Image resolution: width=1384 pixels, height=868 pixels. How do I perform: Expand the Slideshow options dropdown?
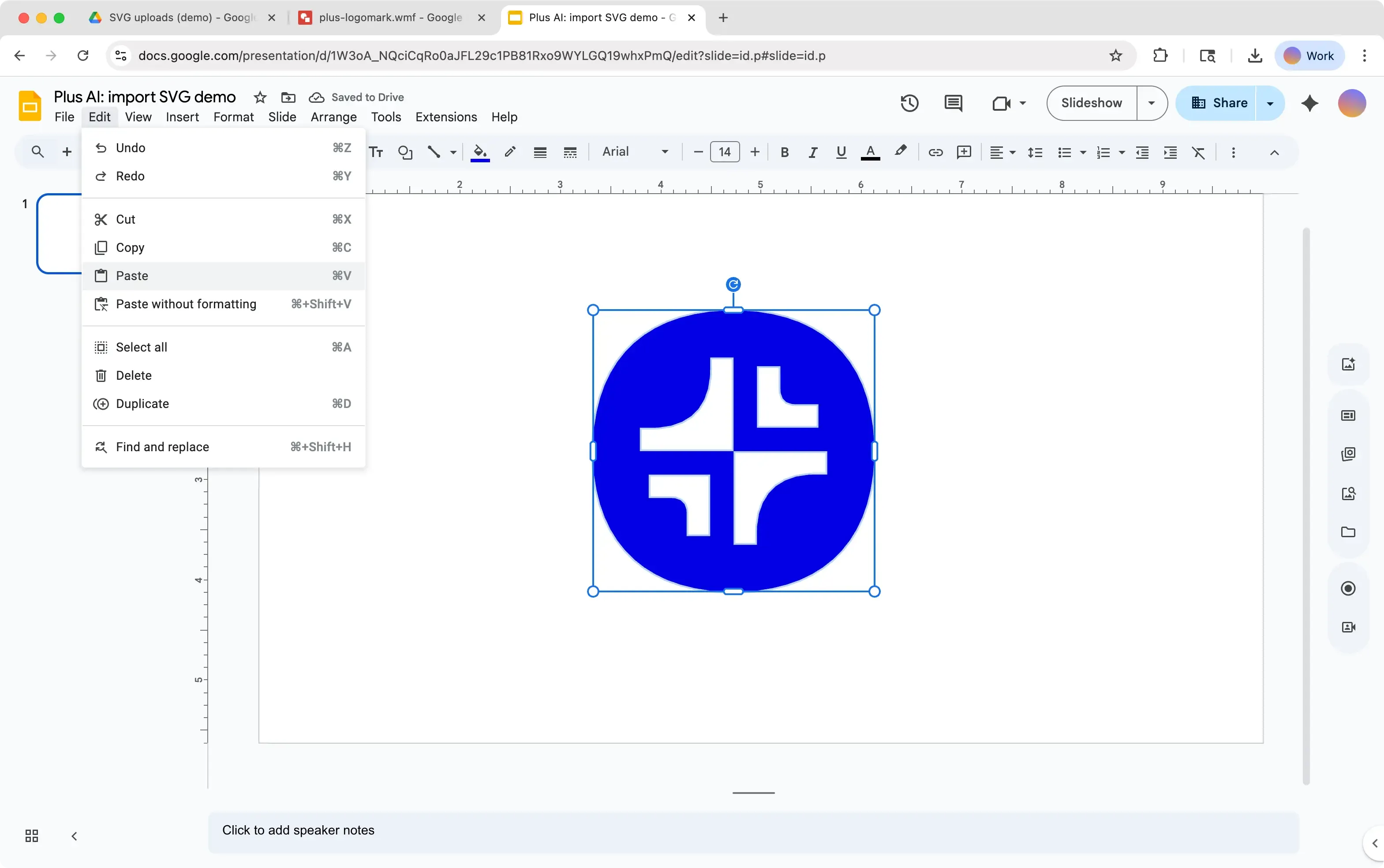tap(1151, 103)
